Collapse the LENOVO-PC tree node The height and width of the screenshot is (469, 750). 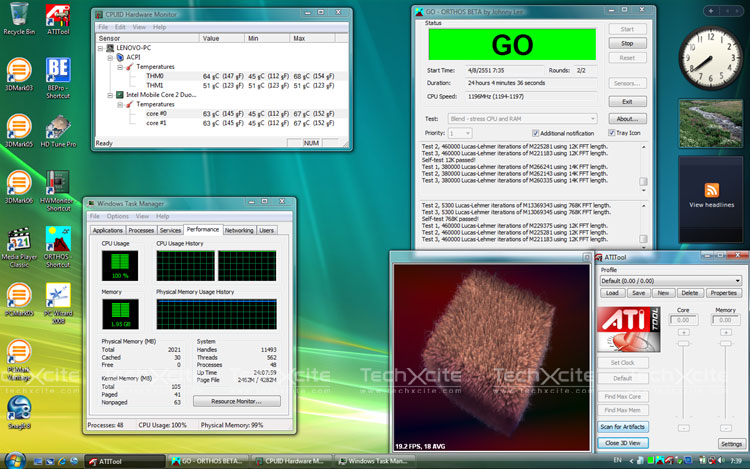[100, 48]
